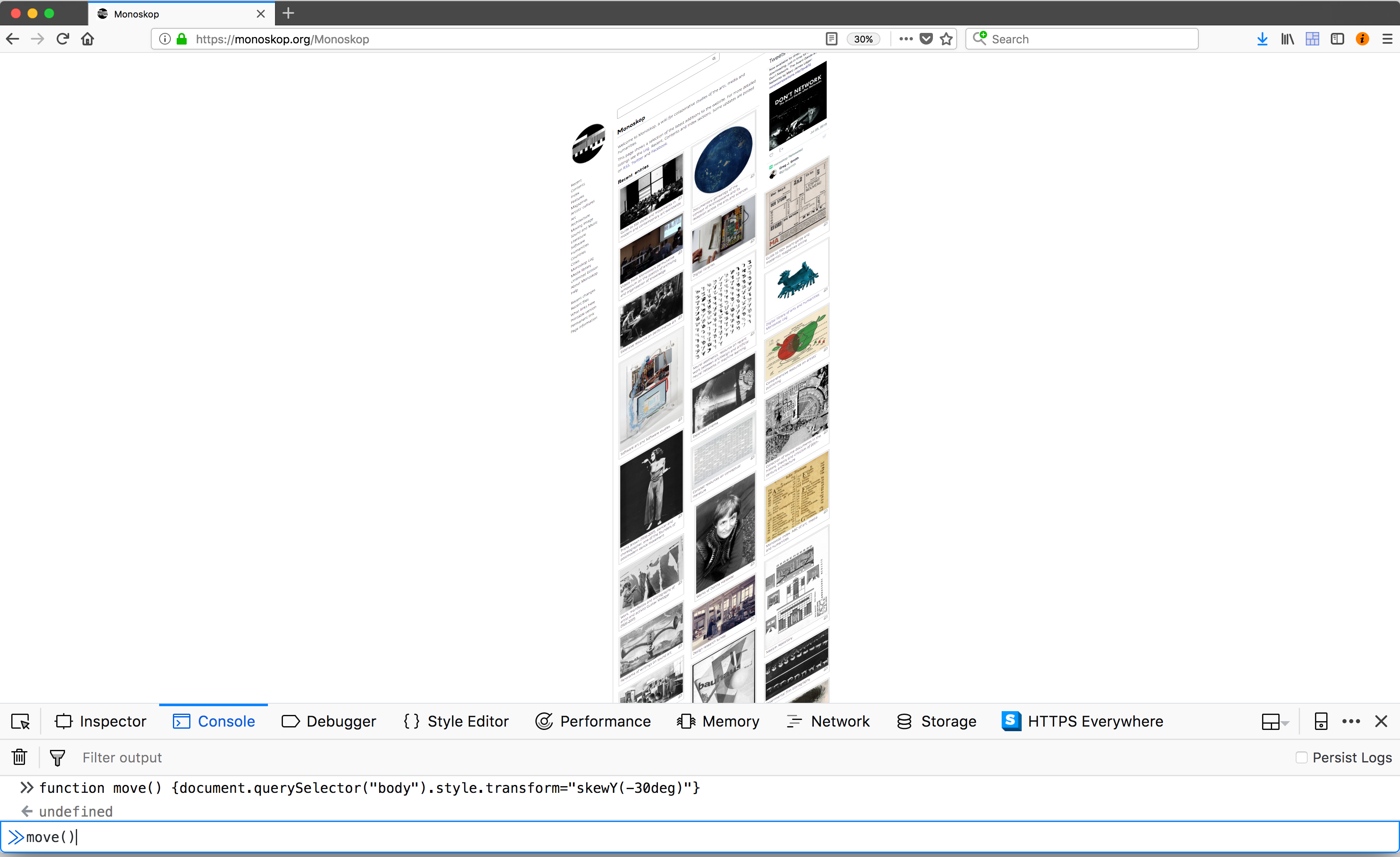Enable the Persist Logs checkbox
Viewport: 1400px width, 857px height.
coord(1301,757)
